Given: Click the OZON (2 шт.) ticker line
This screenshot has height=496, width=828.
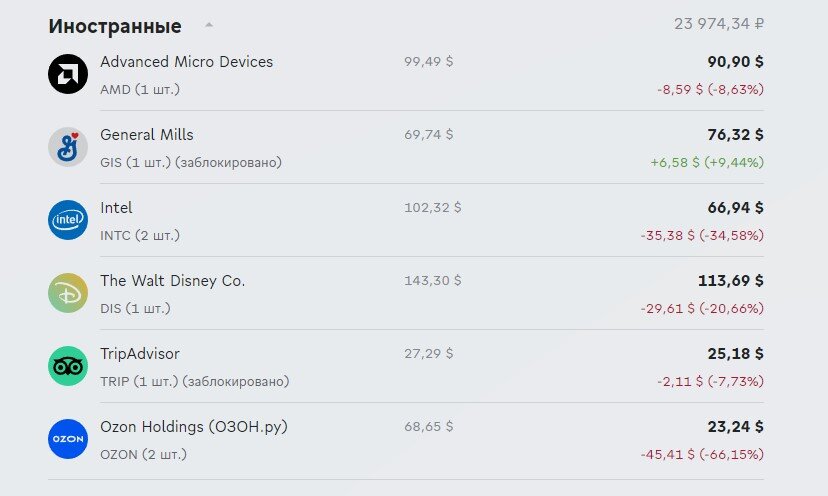Looking at the screenshot, I should pos(143,454).
